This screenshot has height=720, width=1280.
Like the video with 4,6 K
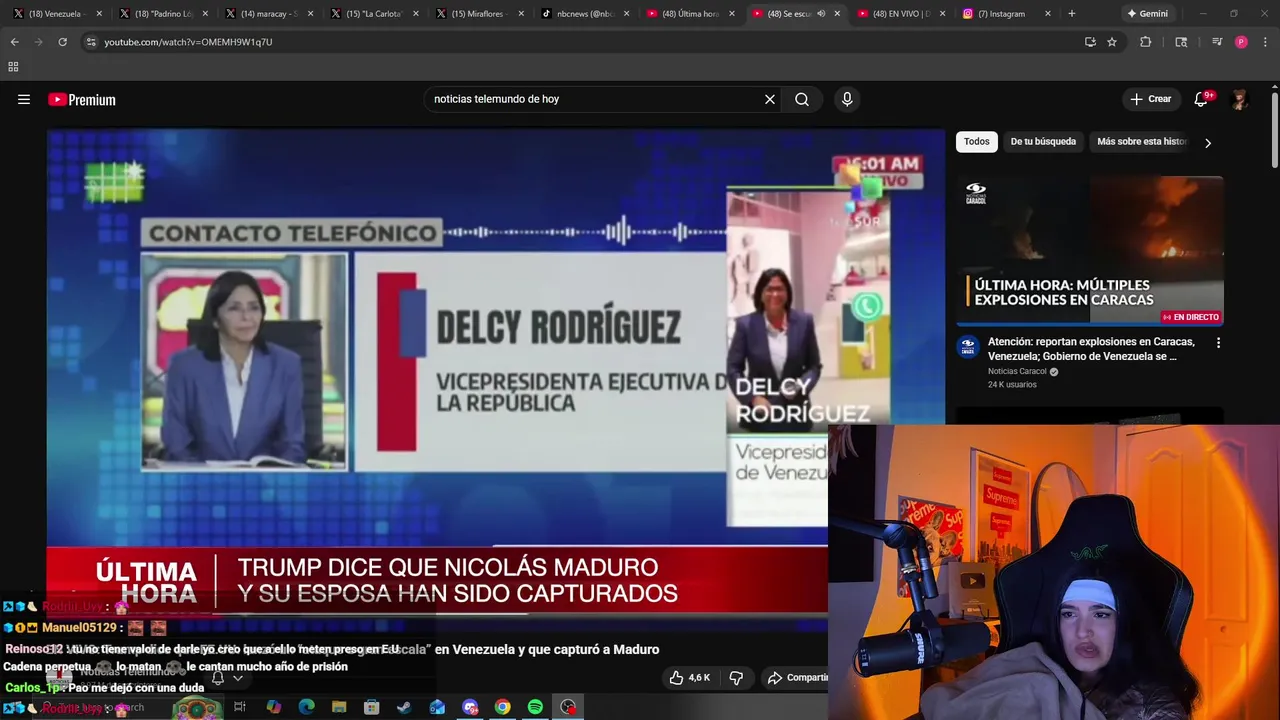pos(690,678)
